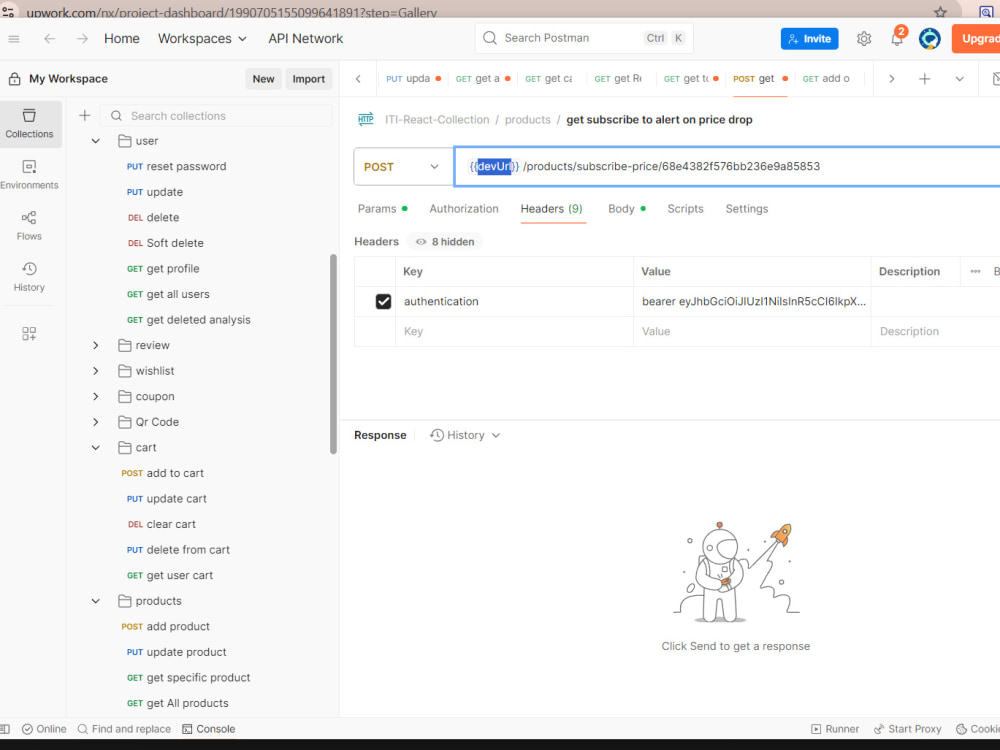Click the Online status indicator

pos(44,729)
